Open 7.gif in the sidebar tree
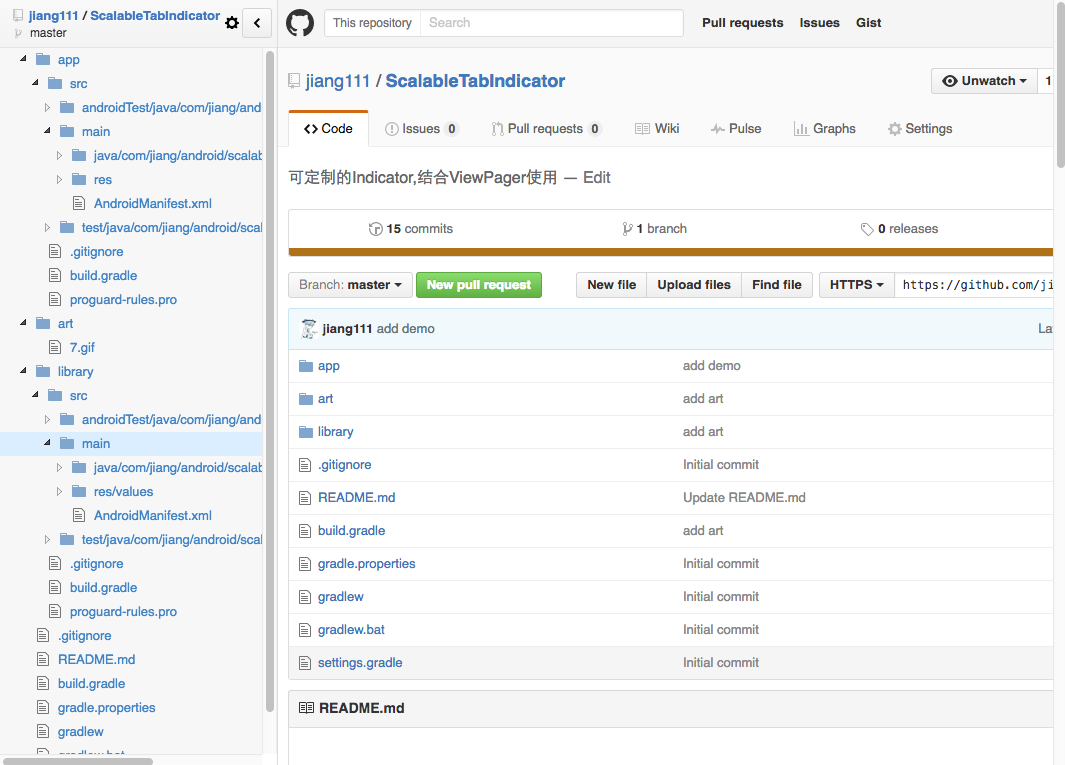Screen dimensions: 1065x765 coord(82,347)
